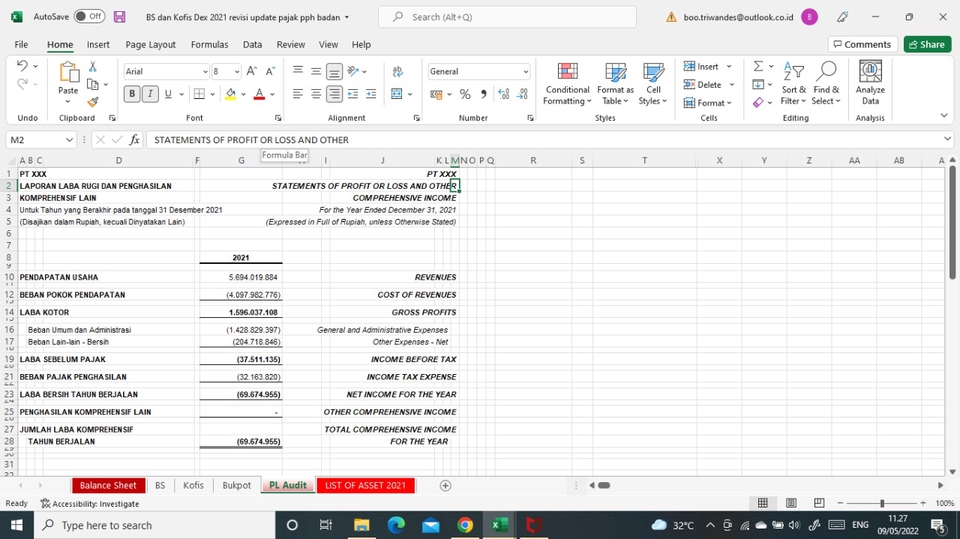
Task: Click the zoom out minus button
Action: point(840,503)
